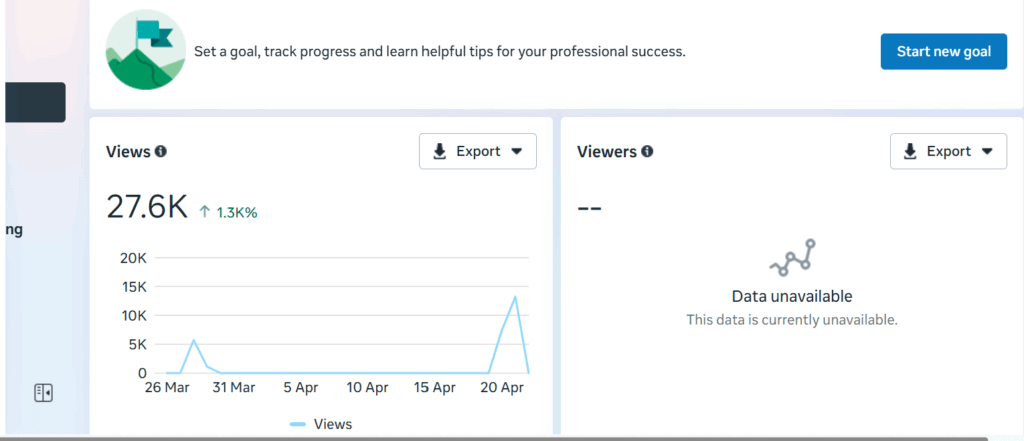Click download icon in Viewers Export button
The image size is (1024, 441).
click(x=910, y=152)
